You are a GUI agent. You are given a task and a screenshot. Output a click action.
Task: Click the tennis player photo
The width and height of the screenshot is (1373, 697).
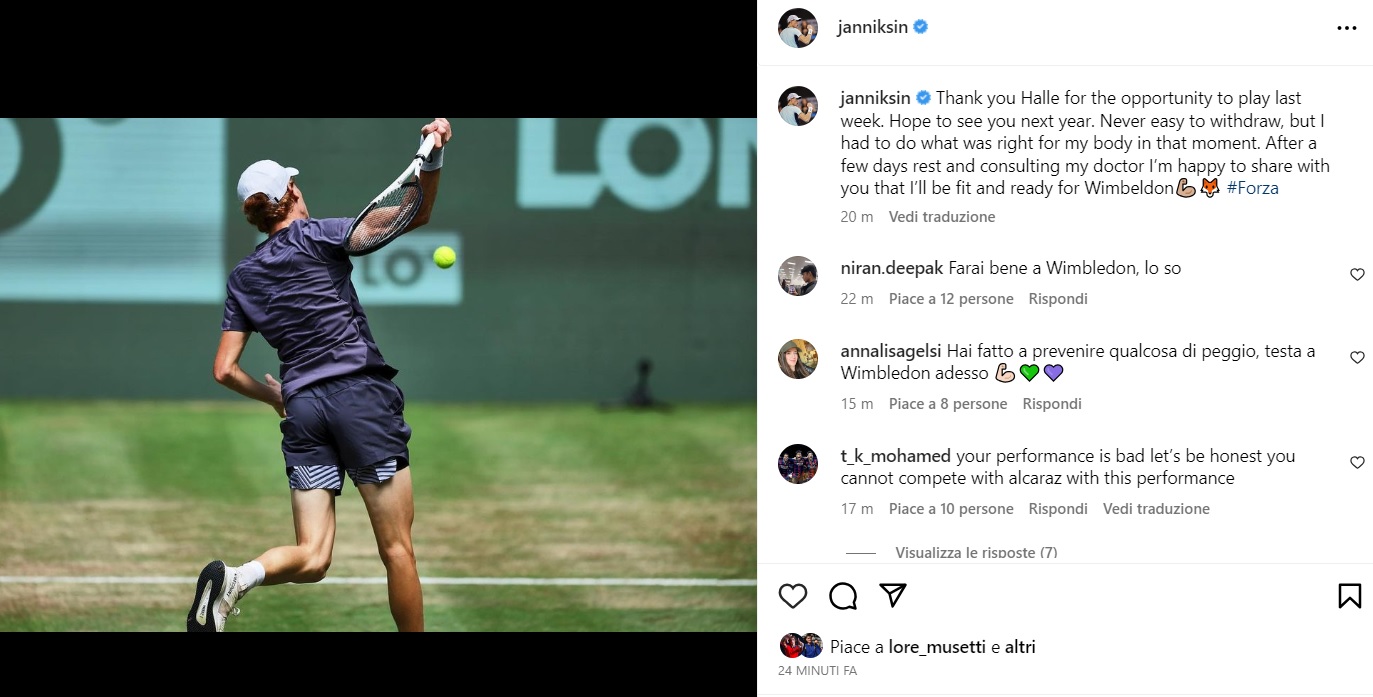tap(378, 375)
